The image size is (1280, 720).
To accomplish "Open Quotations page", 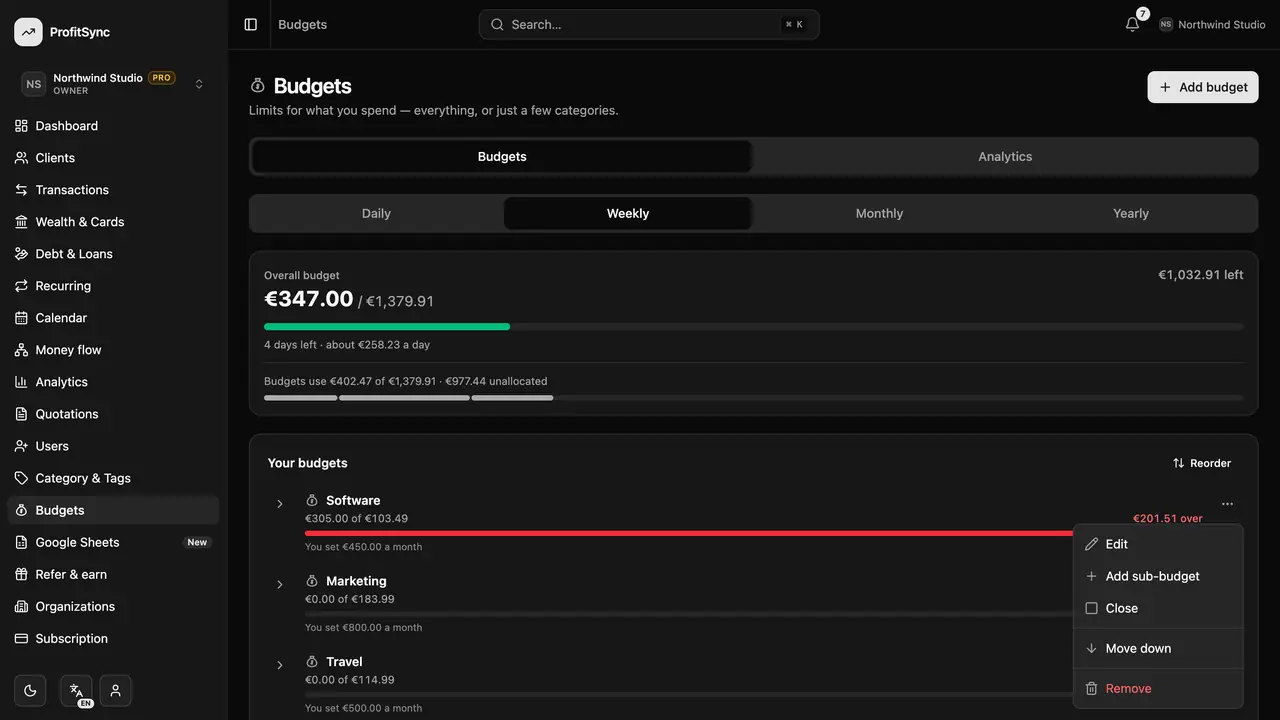I will coord(113,414).
